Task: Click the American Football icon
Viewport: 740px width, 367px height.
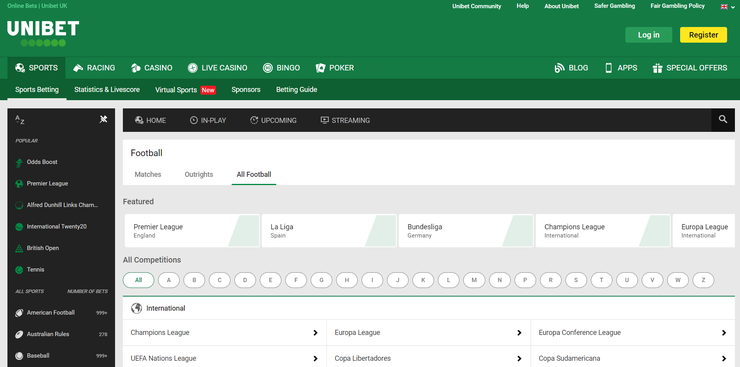Action: [19, 313]
